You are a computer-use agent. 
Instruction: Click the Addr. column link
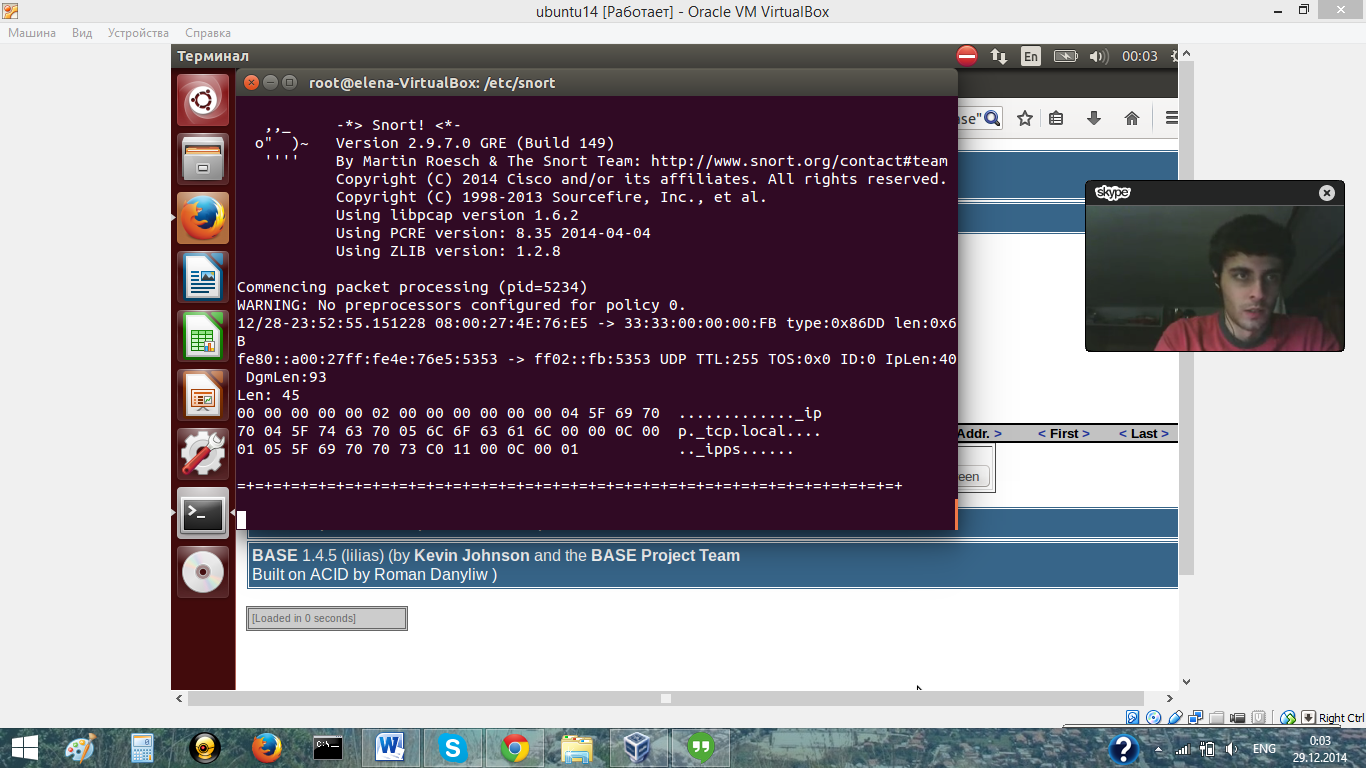979,433
